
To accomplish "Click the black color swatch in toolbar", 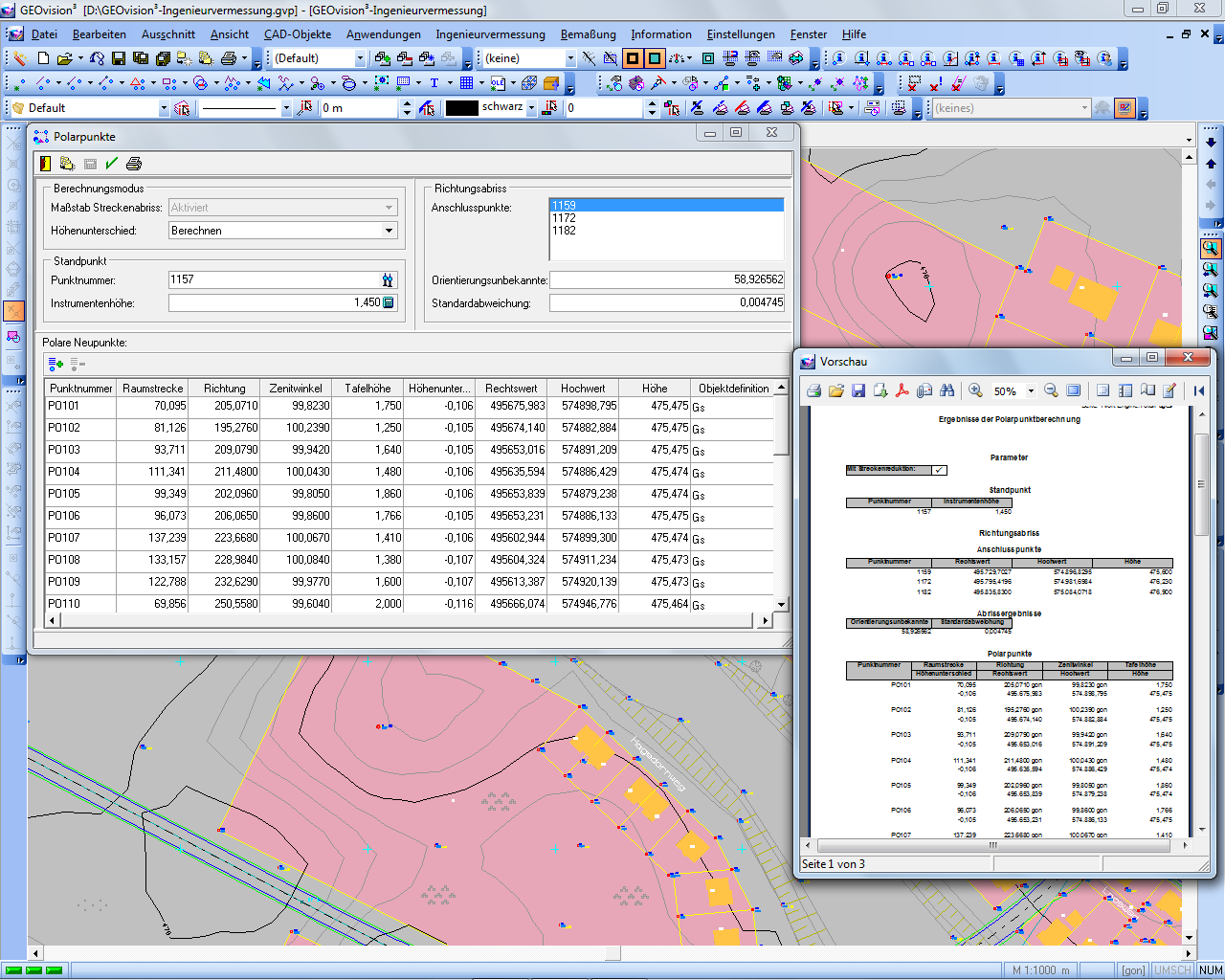I will click(461, 108).
